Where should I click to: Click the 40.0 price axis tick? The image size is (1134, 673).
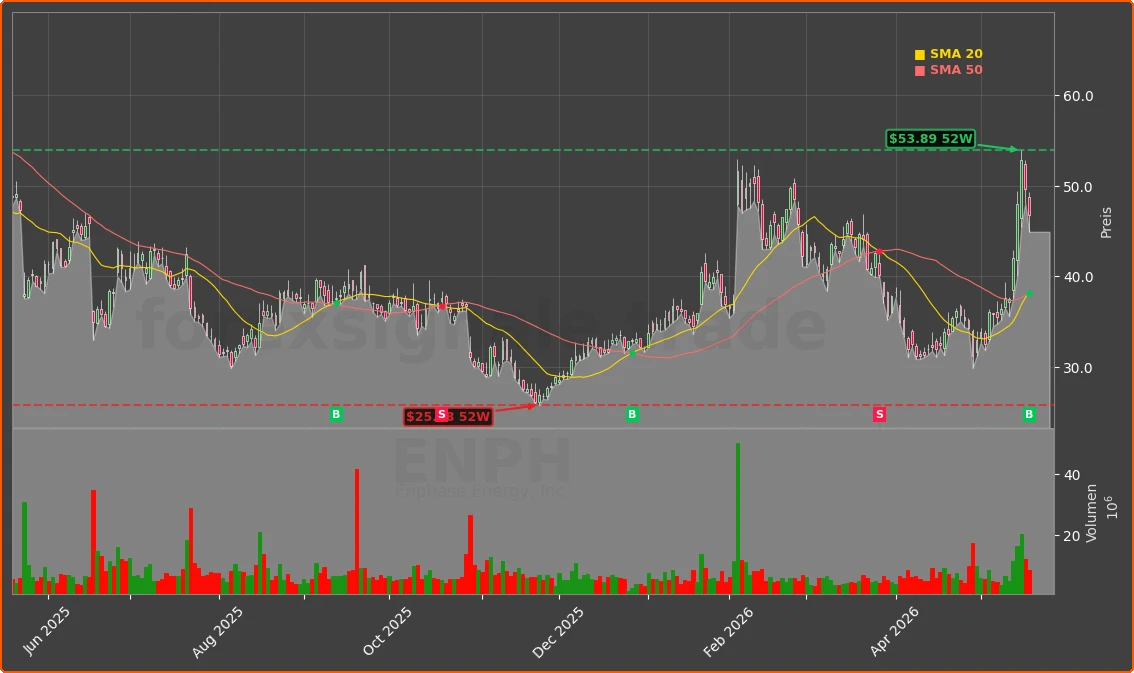[x=1078, y=278]
